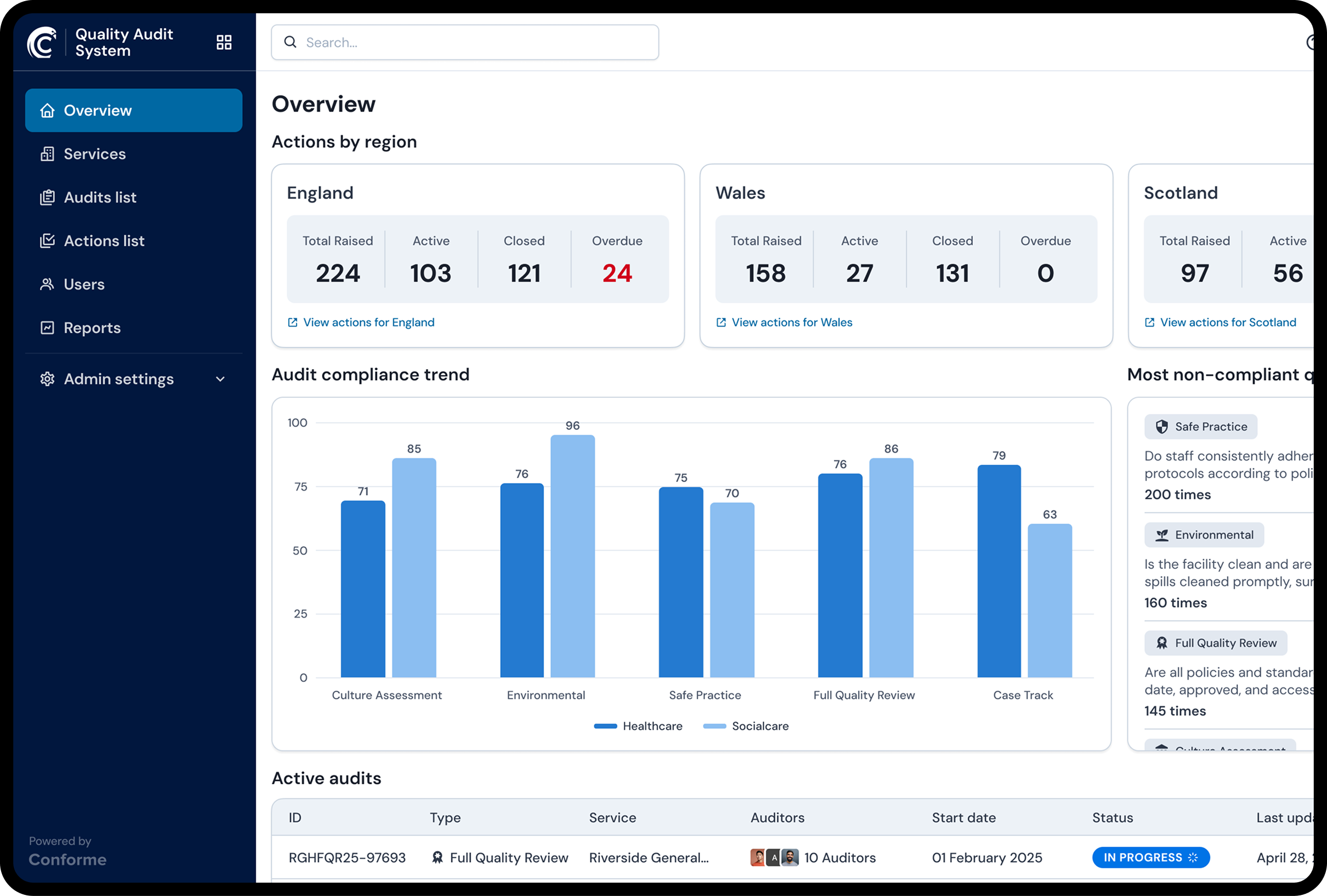Click the IN PROGRESS status badge
Viewport: 1327px width, 896px height.
pos(1150,857)
